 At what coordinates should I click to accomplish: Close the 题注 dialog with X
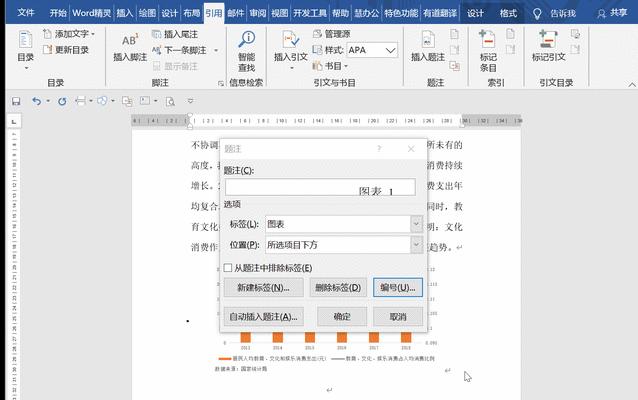tap(411, 149)
